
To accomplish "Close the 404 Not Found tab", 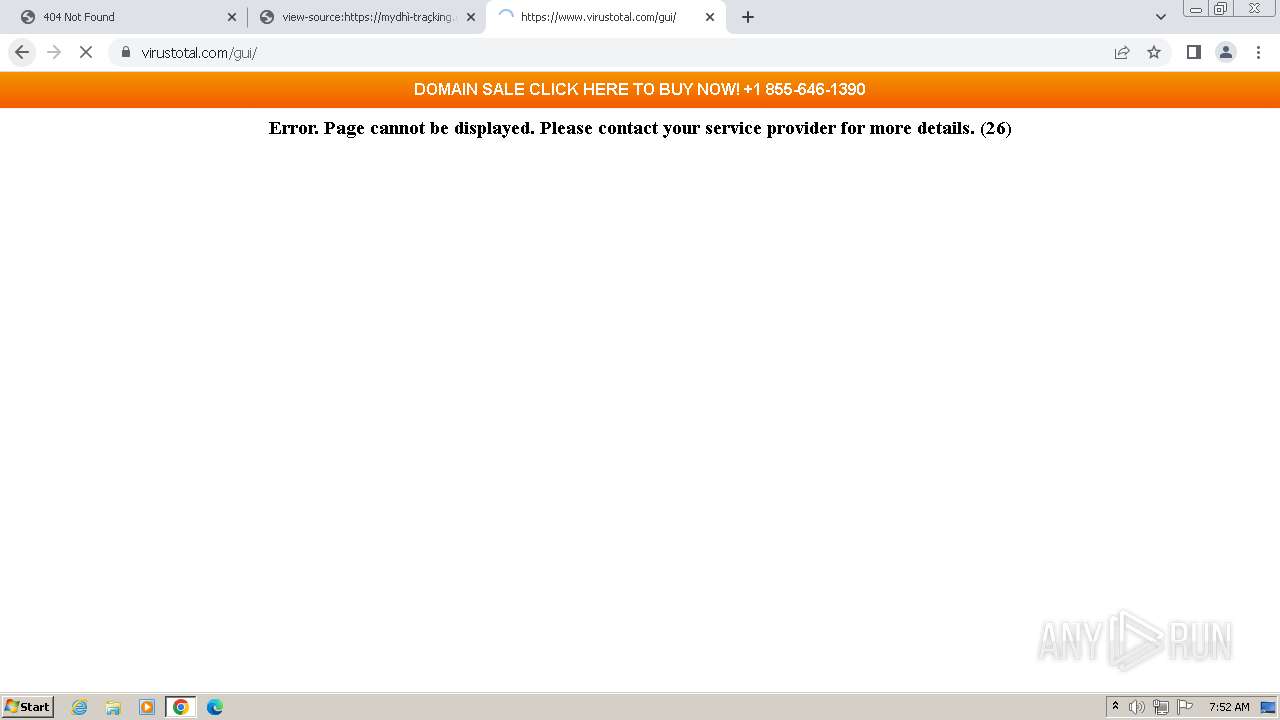I will click(232, 17).
